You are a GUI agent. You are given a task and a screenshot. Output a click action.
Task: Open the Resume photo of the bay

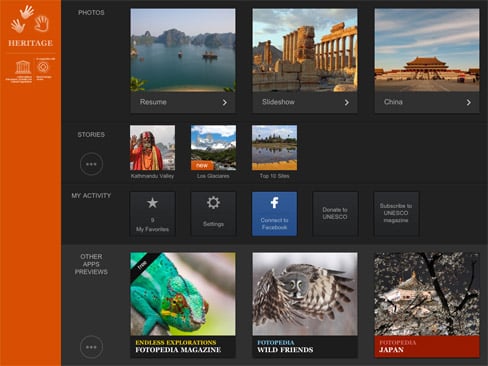coord(183,50)
